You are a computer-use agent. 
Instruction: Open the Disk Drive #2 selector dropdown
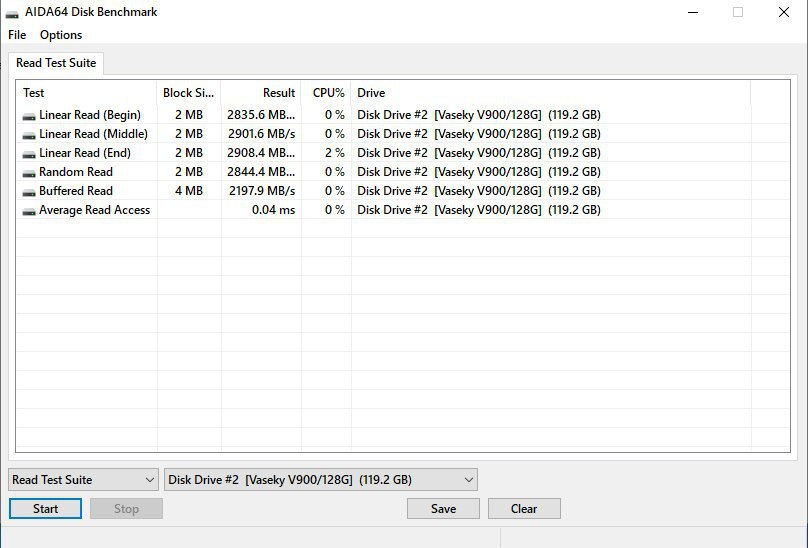point(321,480)
